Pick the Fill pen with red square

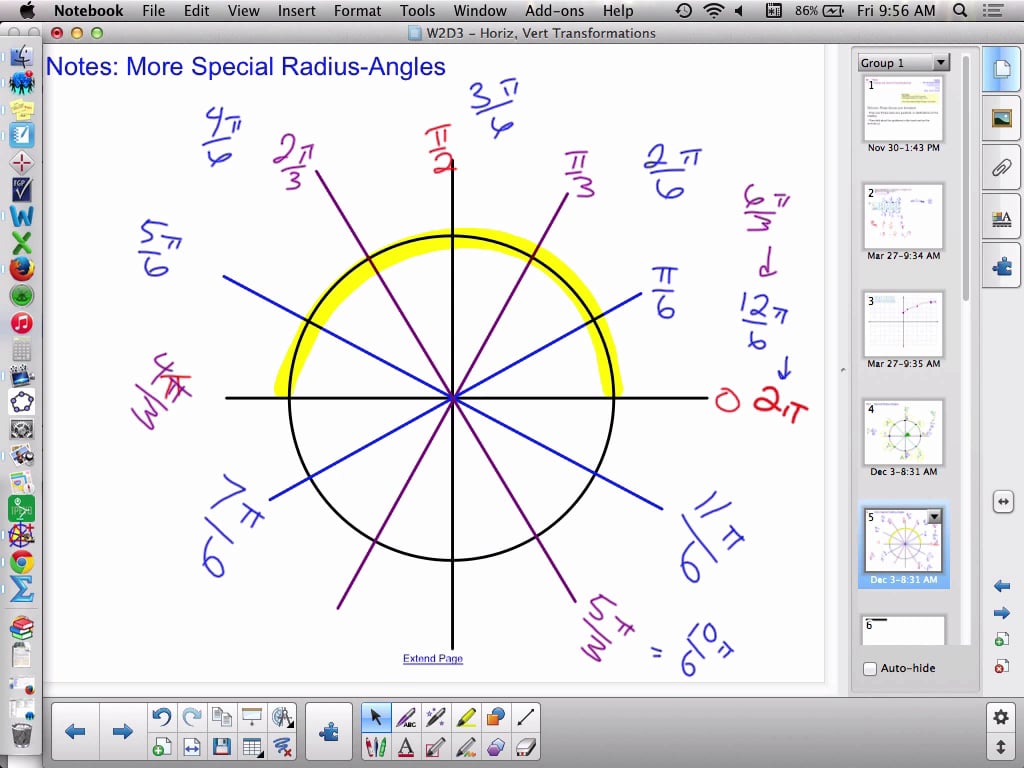point(436,746)
